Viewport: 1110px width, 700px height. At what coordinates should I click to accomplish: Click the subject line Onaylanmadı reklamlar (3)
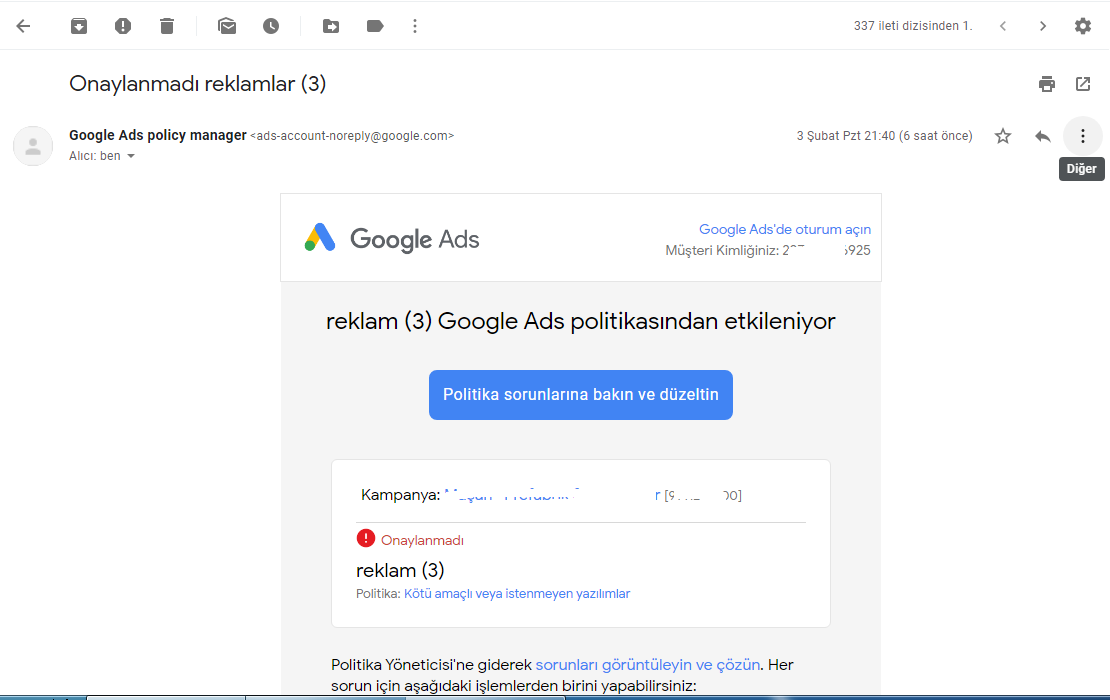(x=198, y=84)
